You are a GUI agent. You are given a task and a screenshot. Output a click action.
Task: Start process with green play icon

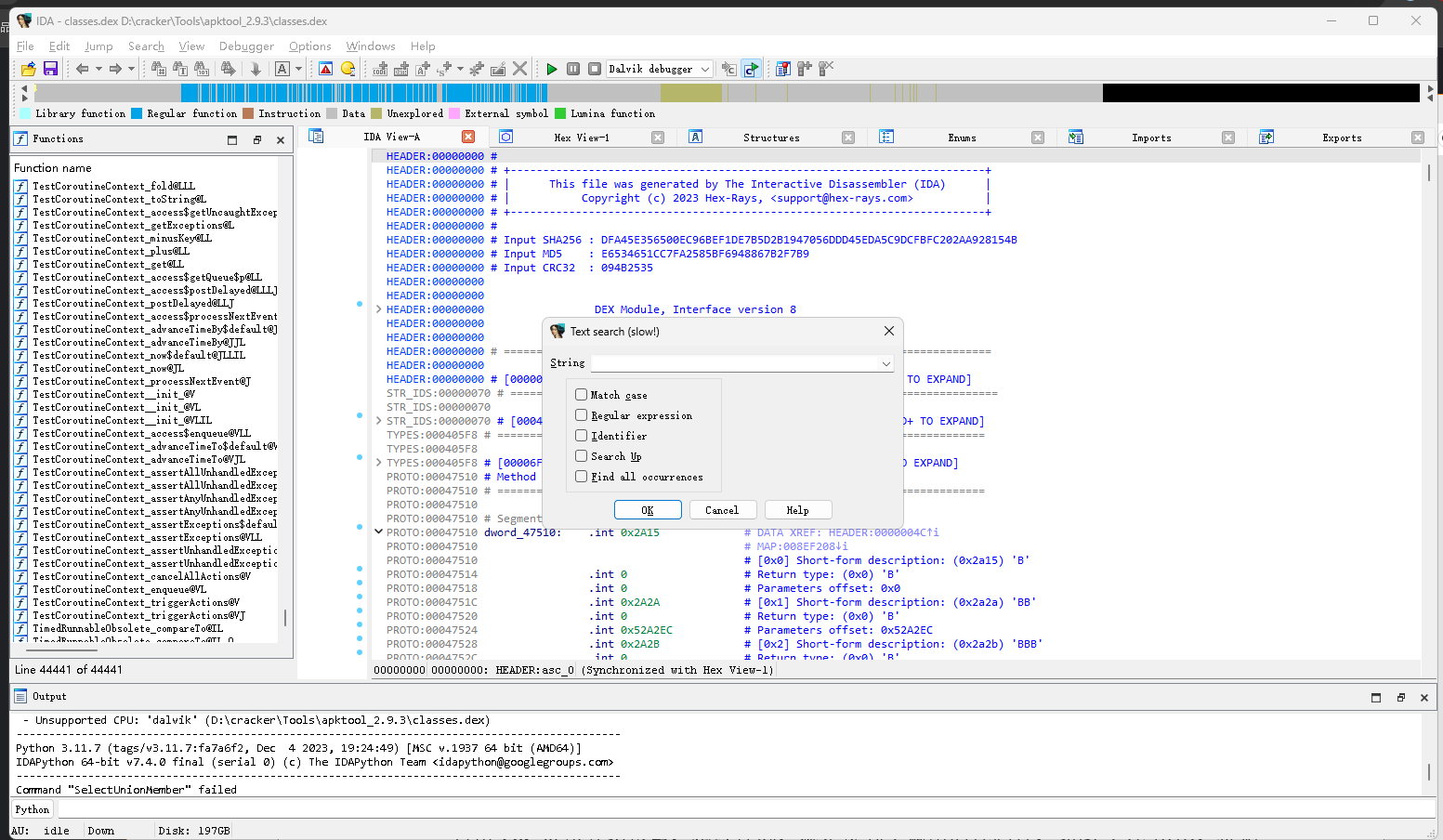tap(551, 69)
